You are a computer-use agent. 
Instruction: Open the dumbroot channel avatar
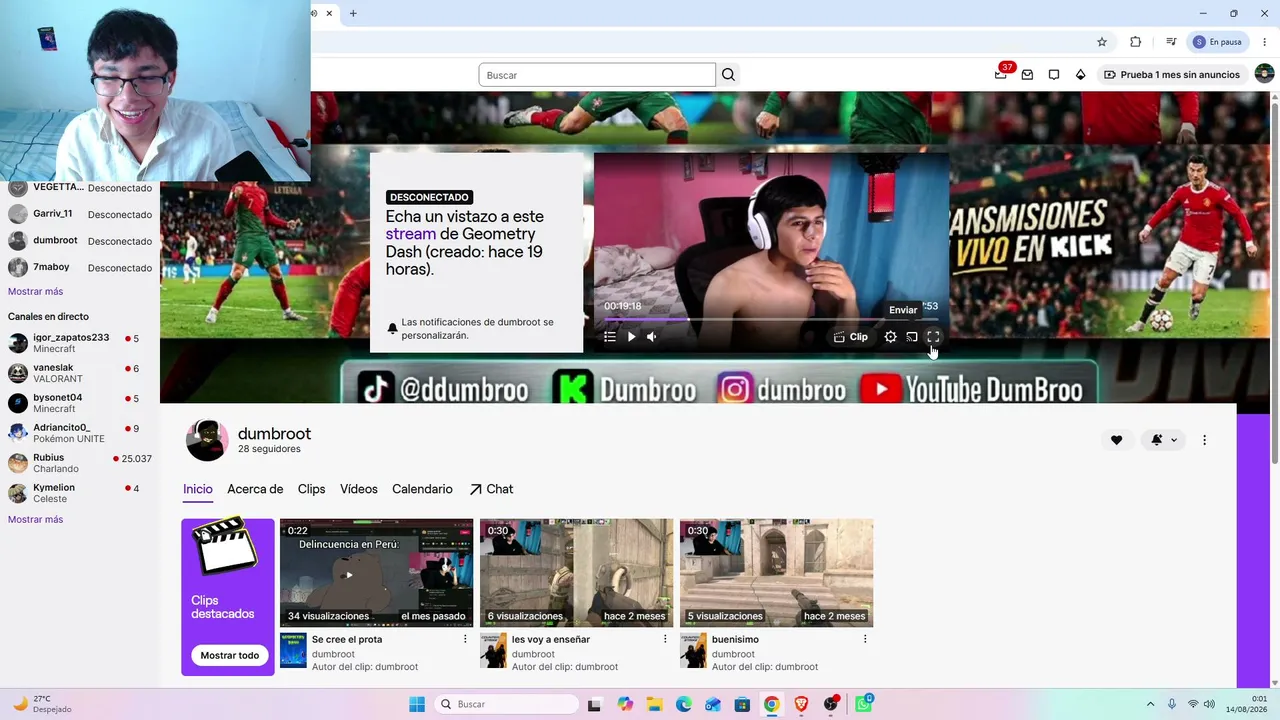pos(207,440)
